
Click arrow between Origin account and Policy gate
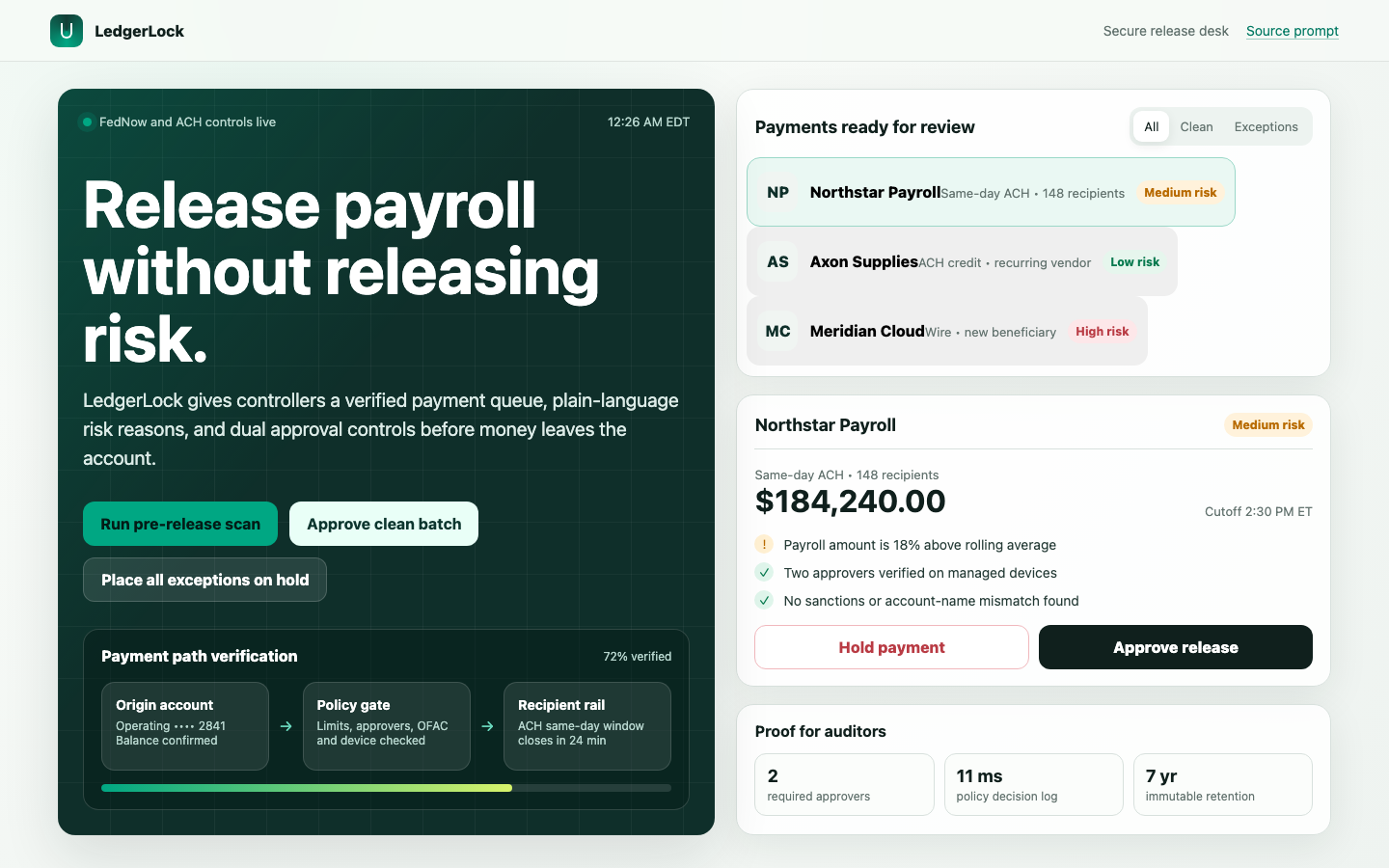click(x=286, y=726)
